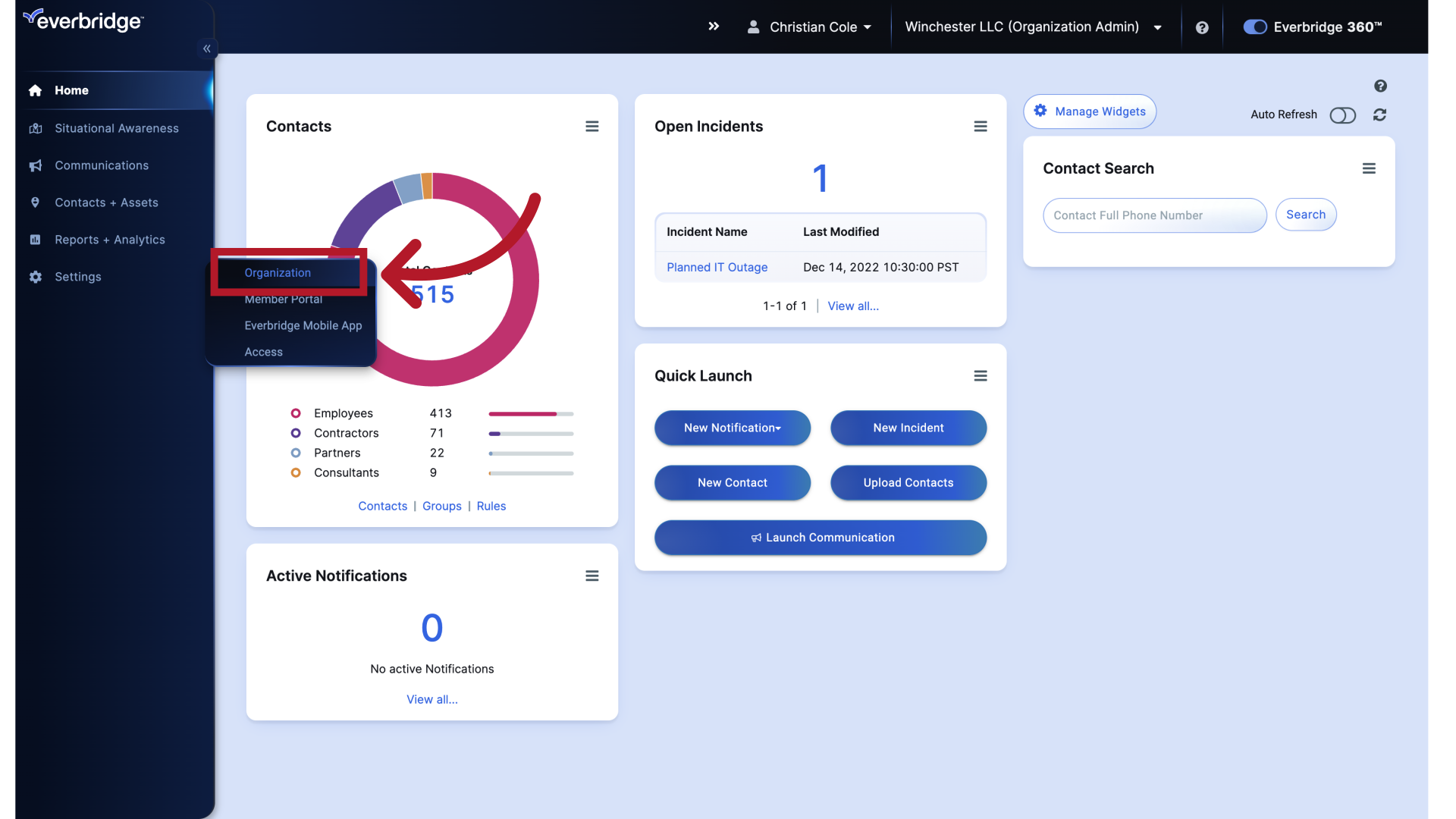Open Situational Awareness from sidebar icon

tap(35, 128)
